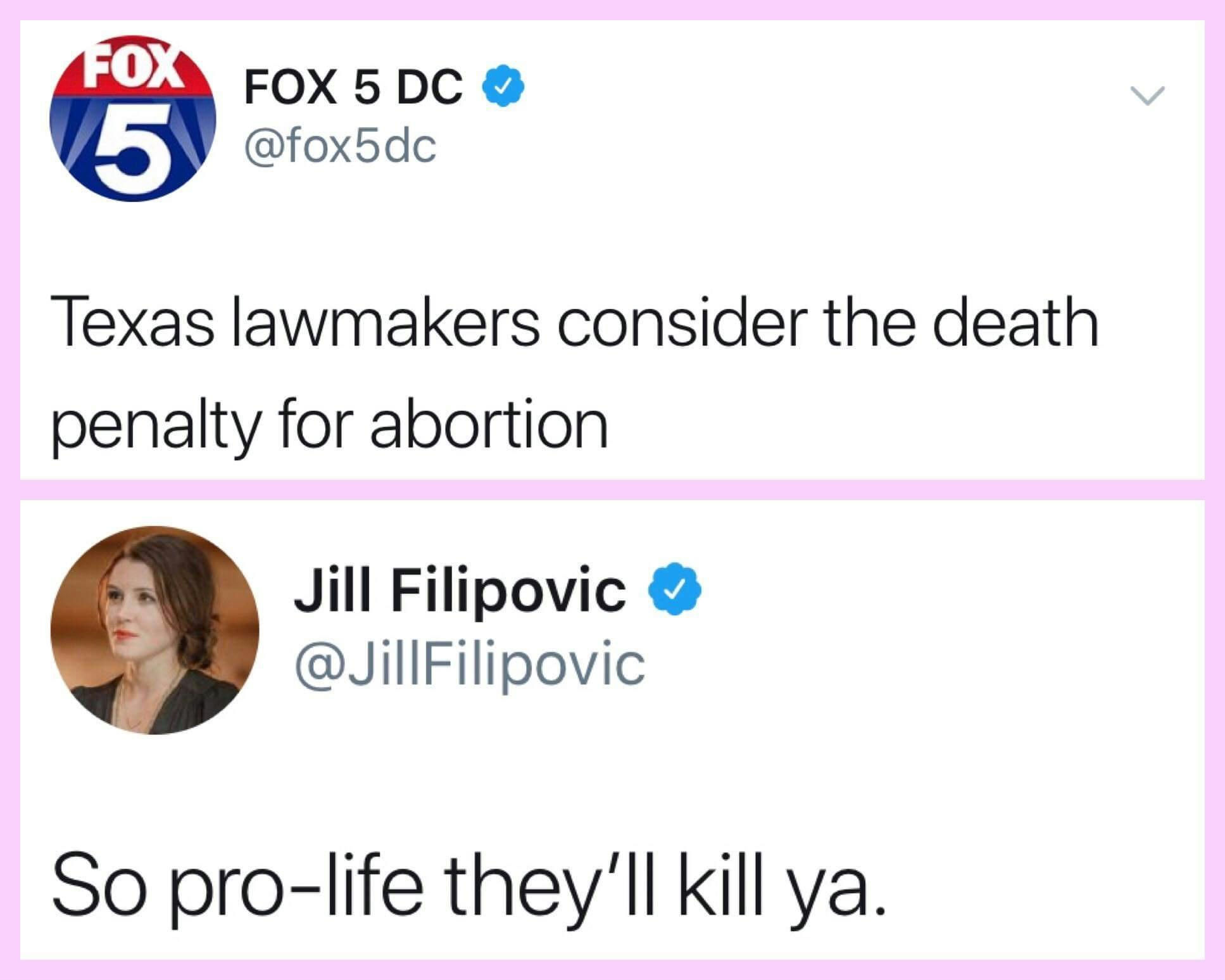Visit the @fox5dc handle
The width and height of the screenshot is (1225, 980).
click(340, 146)
